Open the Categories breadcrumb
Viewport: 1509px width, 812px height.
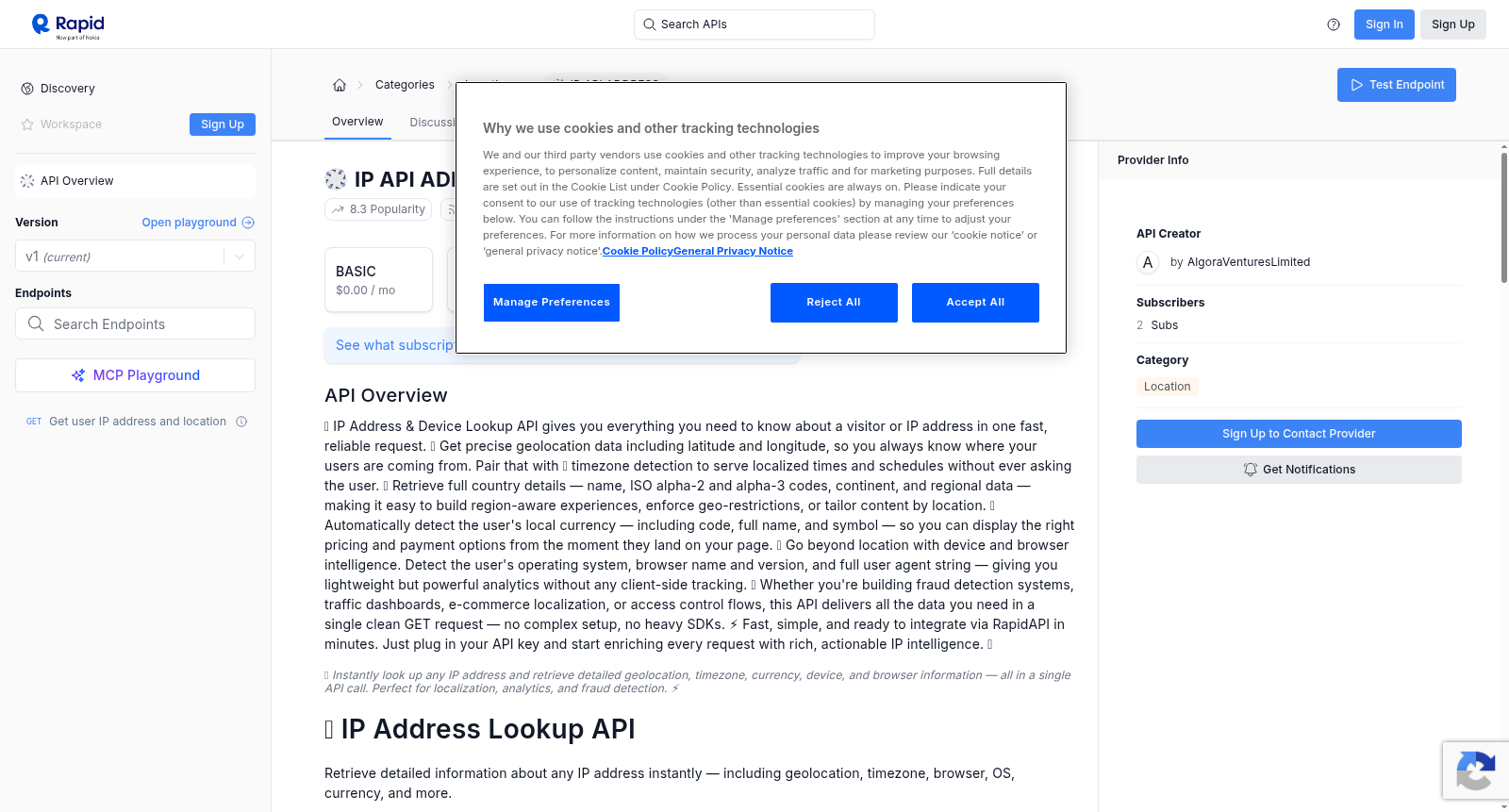click(x=405, y=85)
